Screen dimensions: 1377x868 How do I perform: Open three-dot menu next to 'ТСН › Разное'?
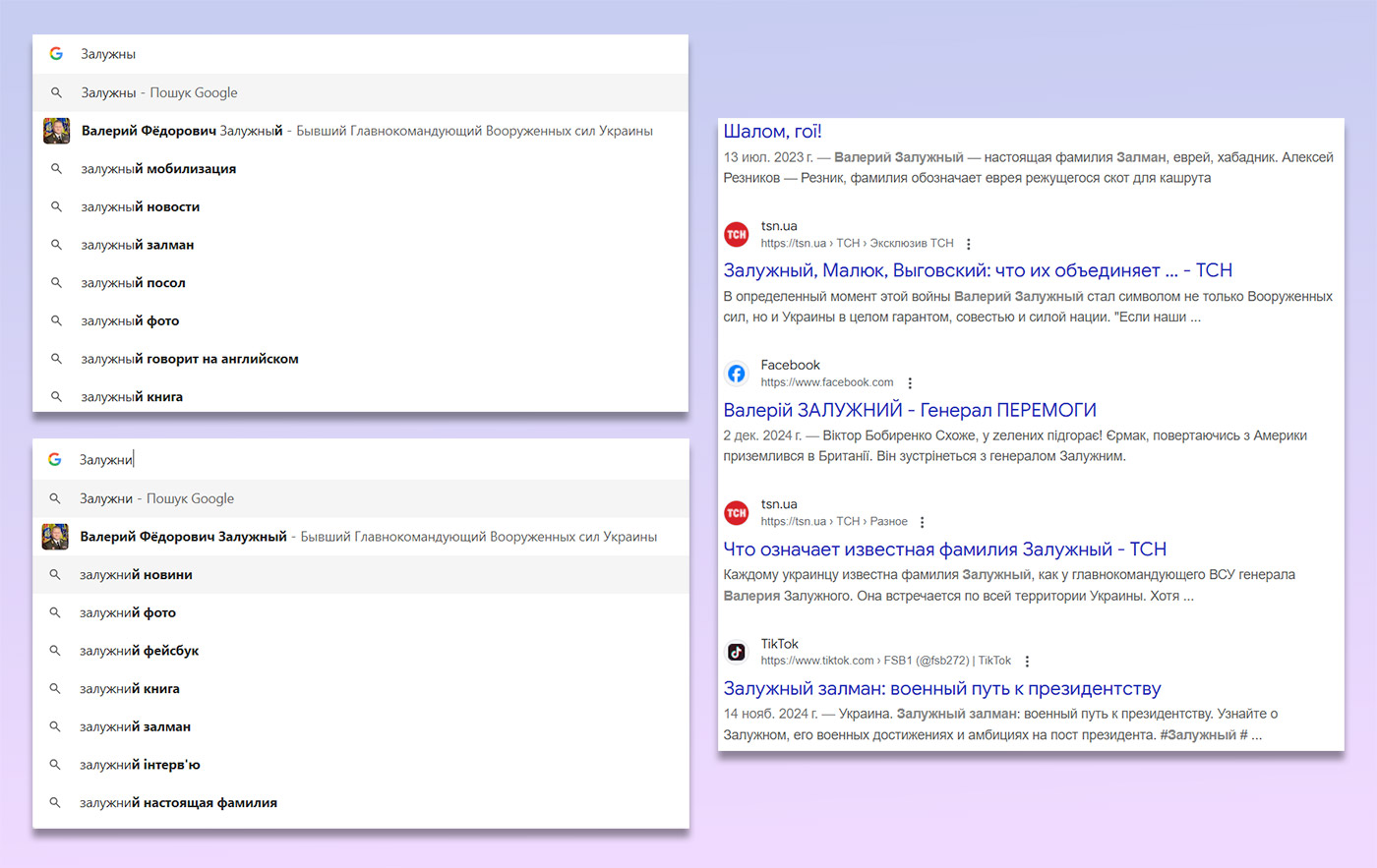click(x=922, y=522)
